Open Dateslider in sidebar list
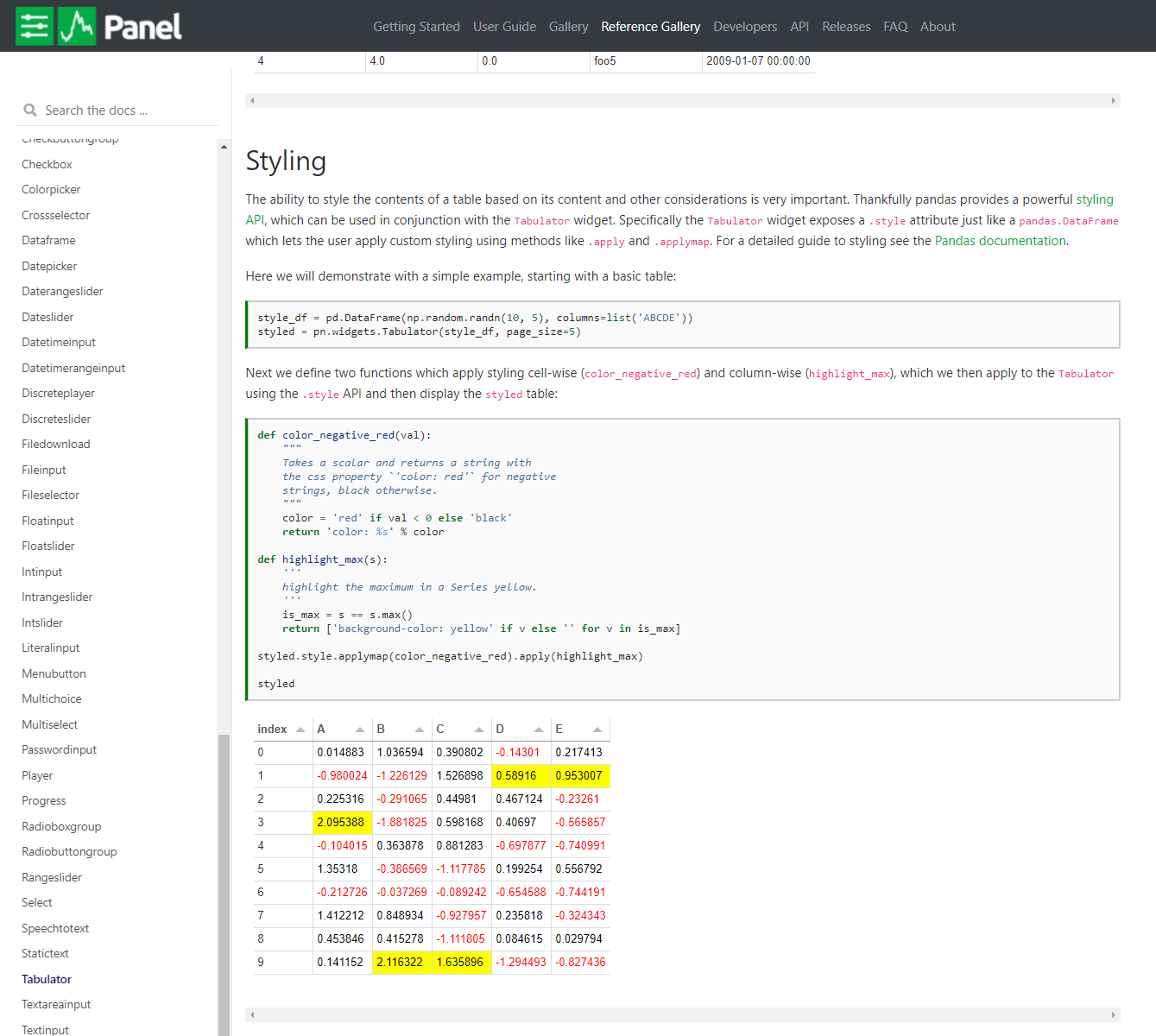Screen dimensions: 1156x1036 click(47, 317)
